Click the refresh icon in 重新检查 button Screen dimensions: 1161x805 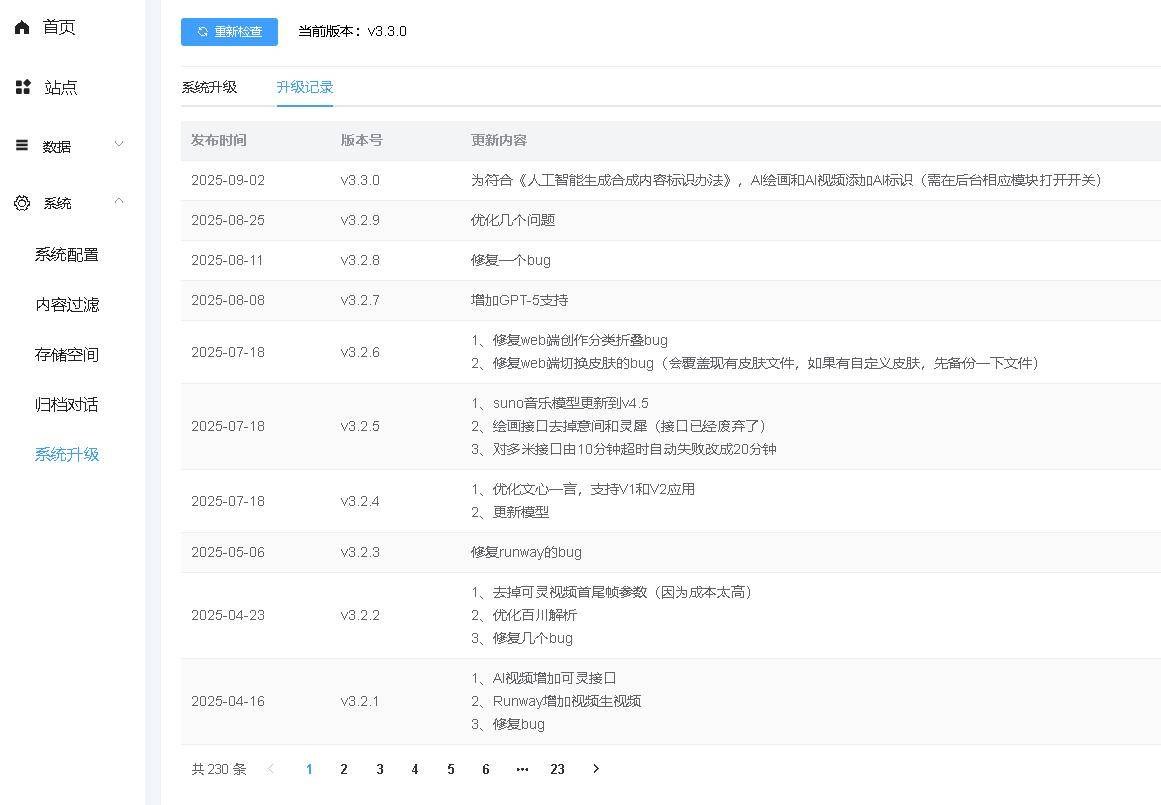pyautogui.click(x=203, y=32)
